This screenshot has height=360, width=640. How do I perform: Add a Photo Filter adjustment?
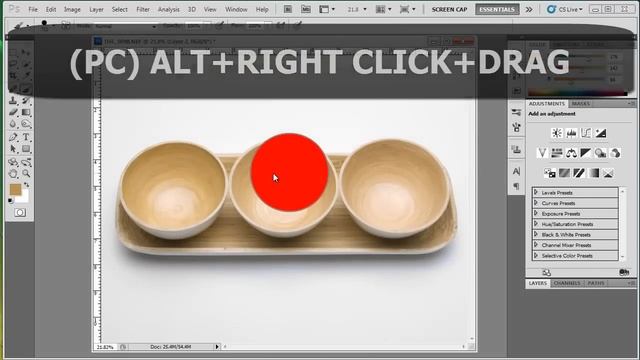(x=600, y=153)
